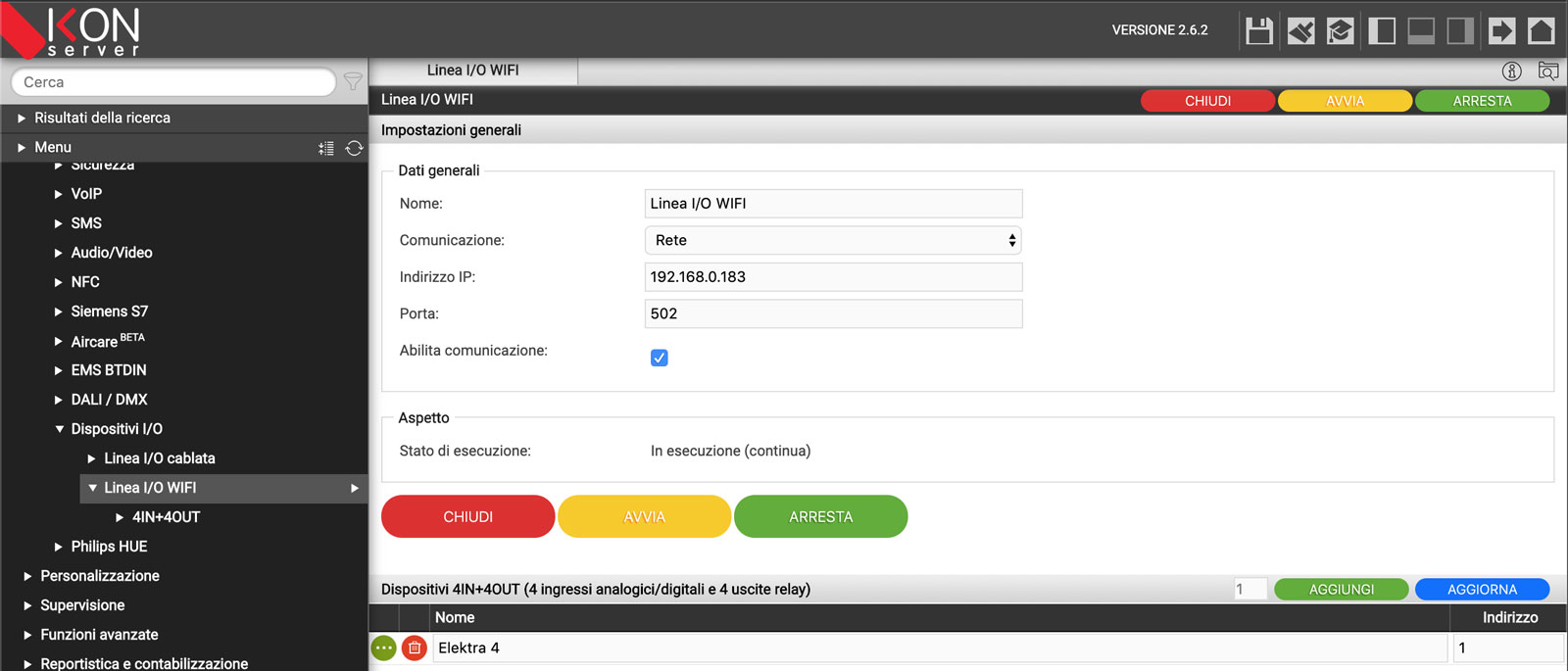The width and height of the screenshot is (1568, 671).
Task: Click the red CHIUDI button in header bar
Action: point(1207,101)
